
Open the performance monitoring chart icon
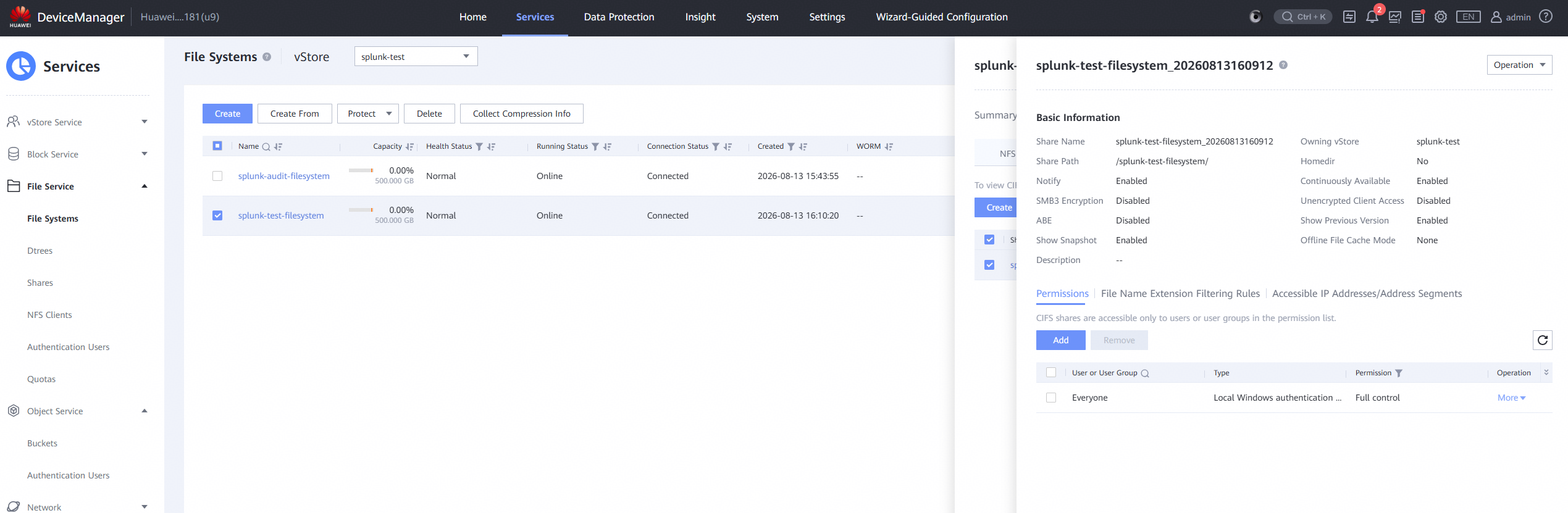(x=1395, y=17)
